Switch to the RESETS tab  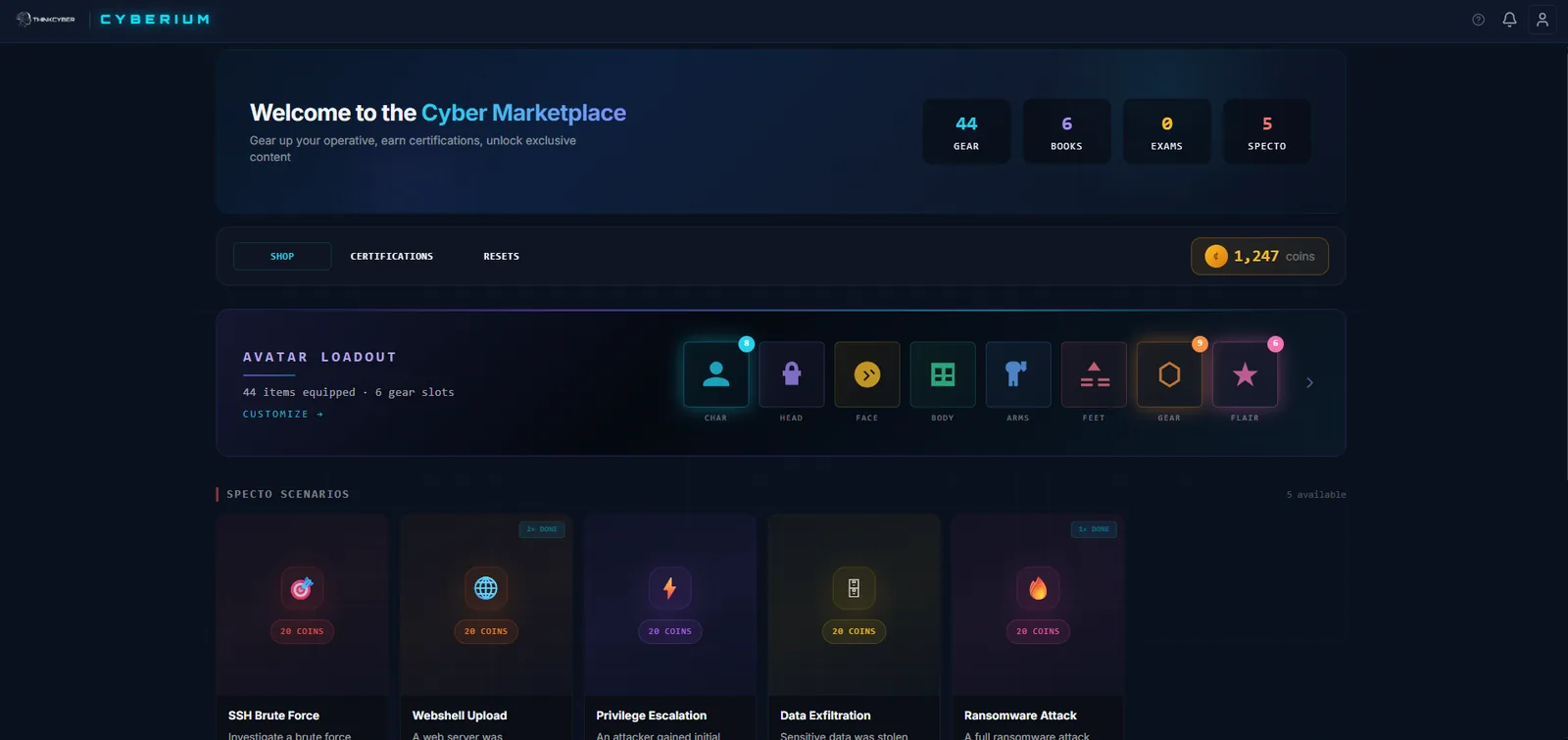click(501, 256)
